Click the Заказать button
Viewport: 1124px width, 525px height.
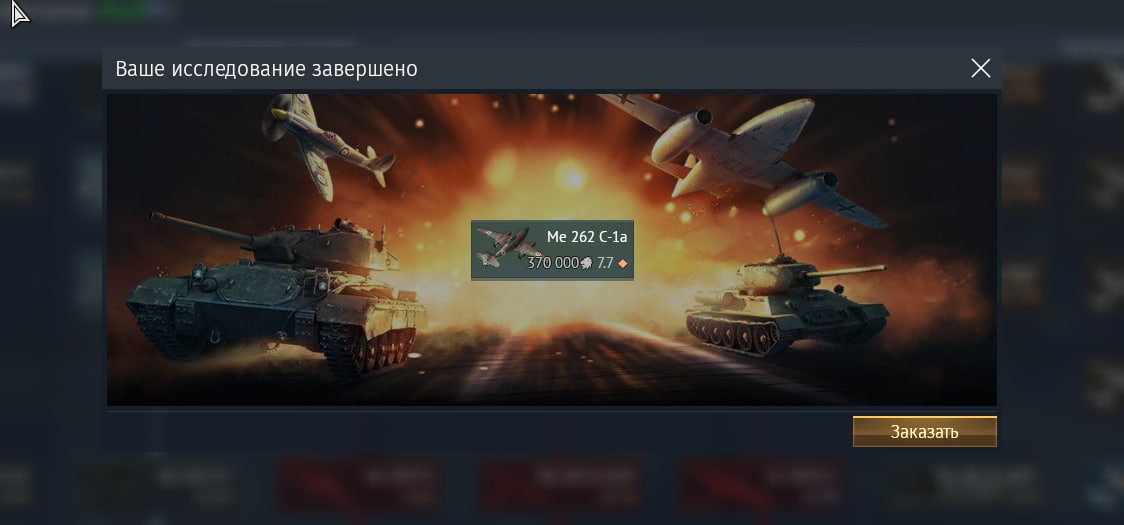coord(924,432)
